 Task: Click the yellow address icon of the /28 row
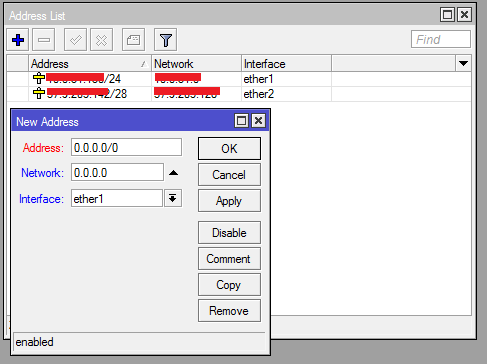[x=39, y=93]
